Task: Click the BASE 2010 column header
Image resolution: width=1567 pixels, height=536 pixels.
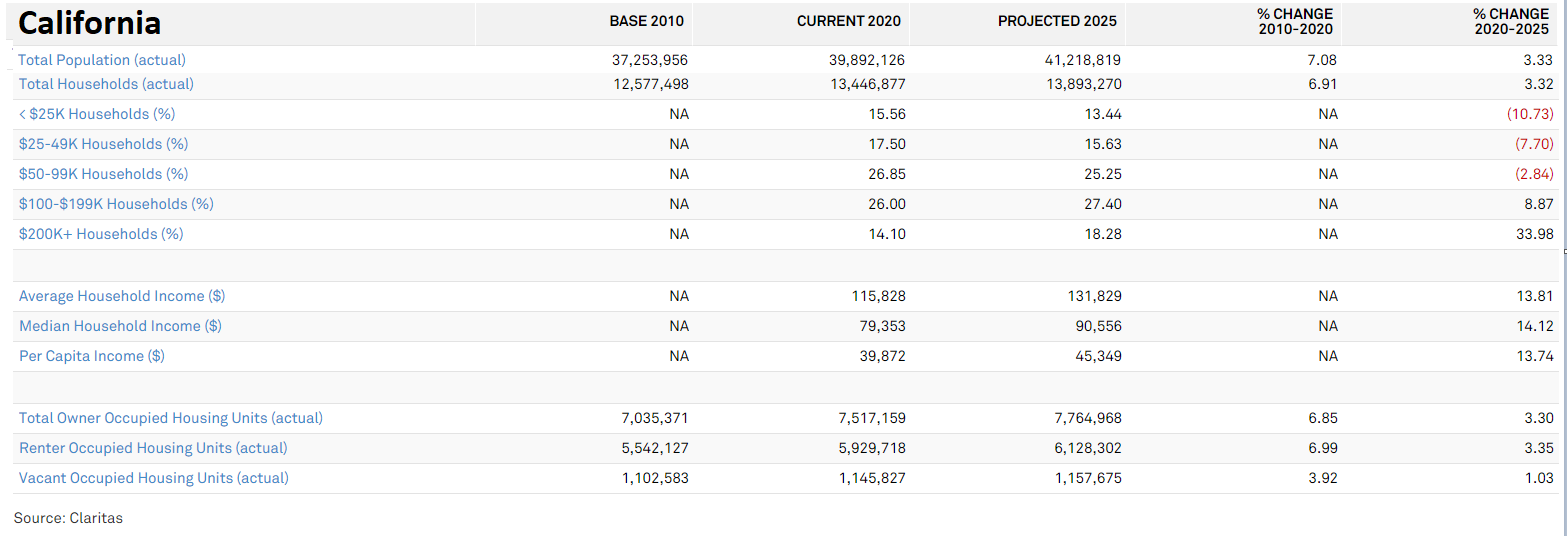Action: tap(647, 21)
